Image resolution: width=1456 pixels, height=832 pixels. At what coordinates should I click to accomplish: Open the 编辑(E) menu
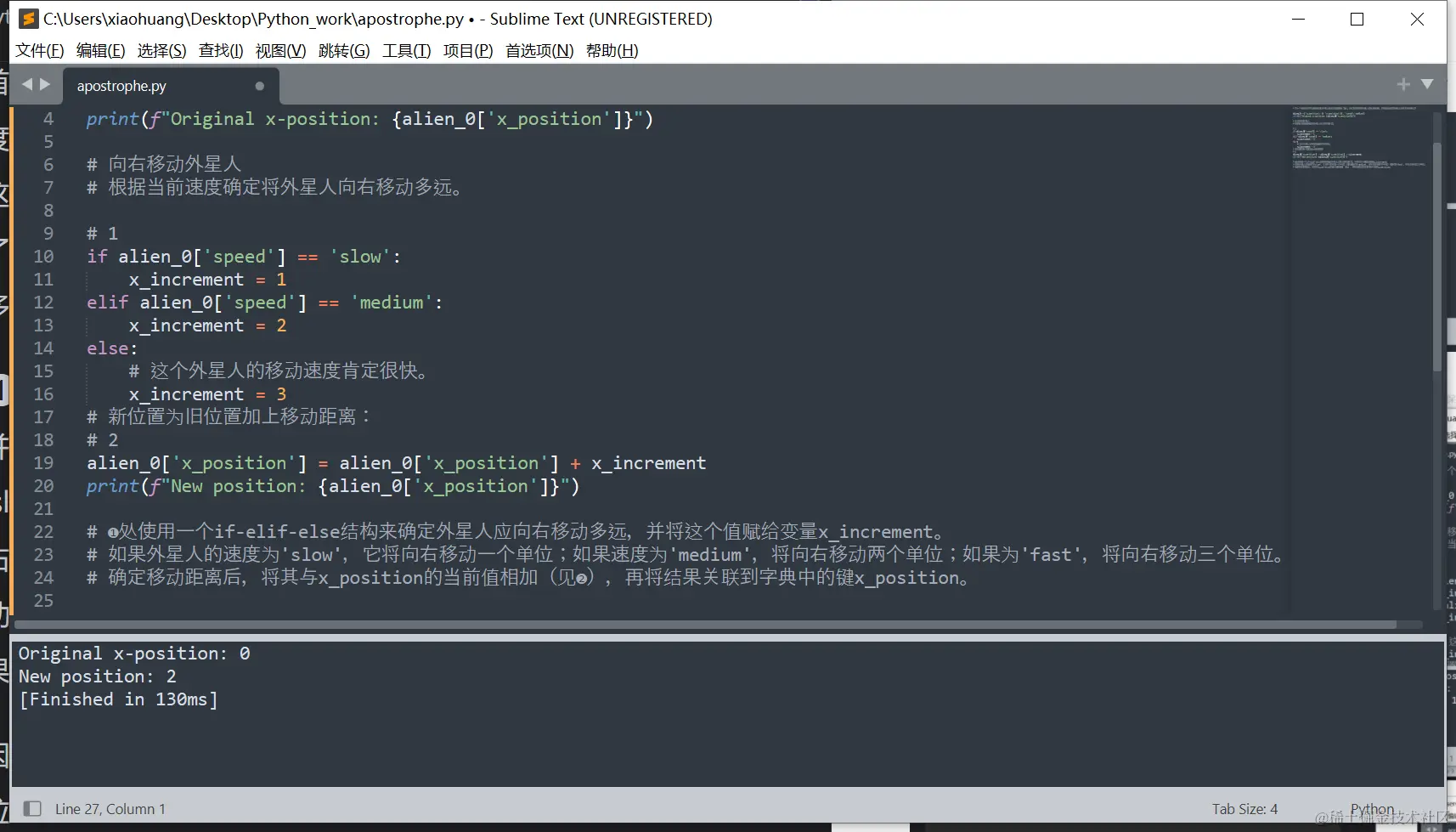(x=100, y=50)
